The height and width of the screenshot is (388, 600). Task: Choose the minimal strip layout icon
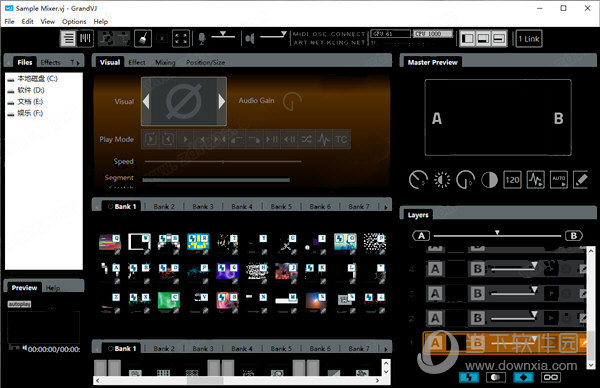click(x=499, y=39)
